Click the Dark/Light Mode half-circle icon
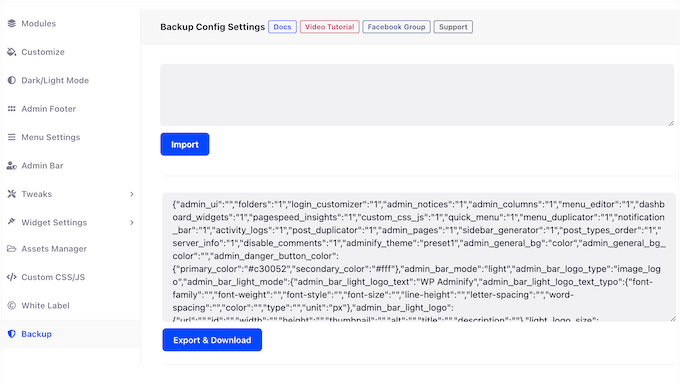The image size is (680, 383). tap(12, 80)
